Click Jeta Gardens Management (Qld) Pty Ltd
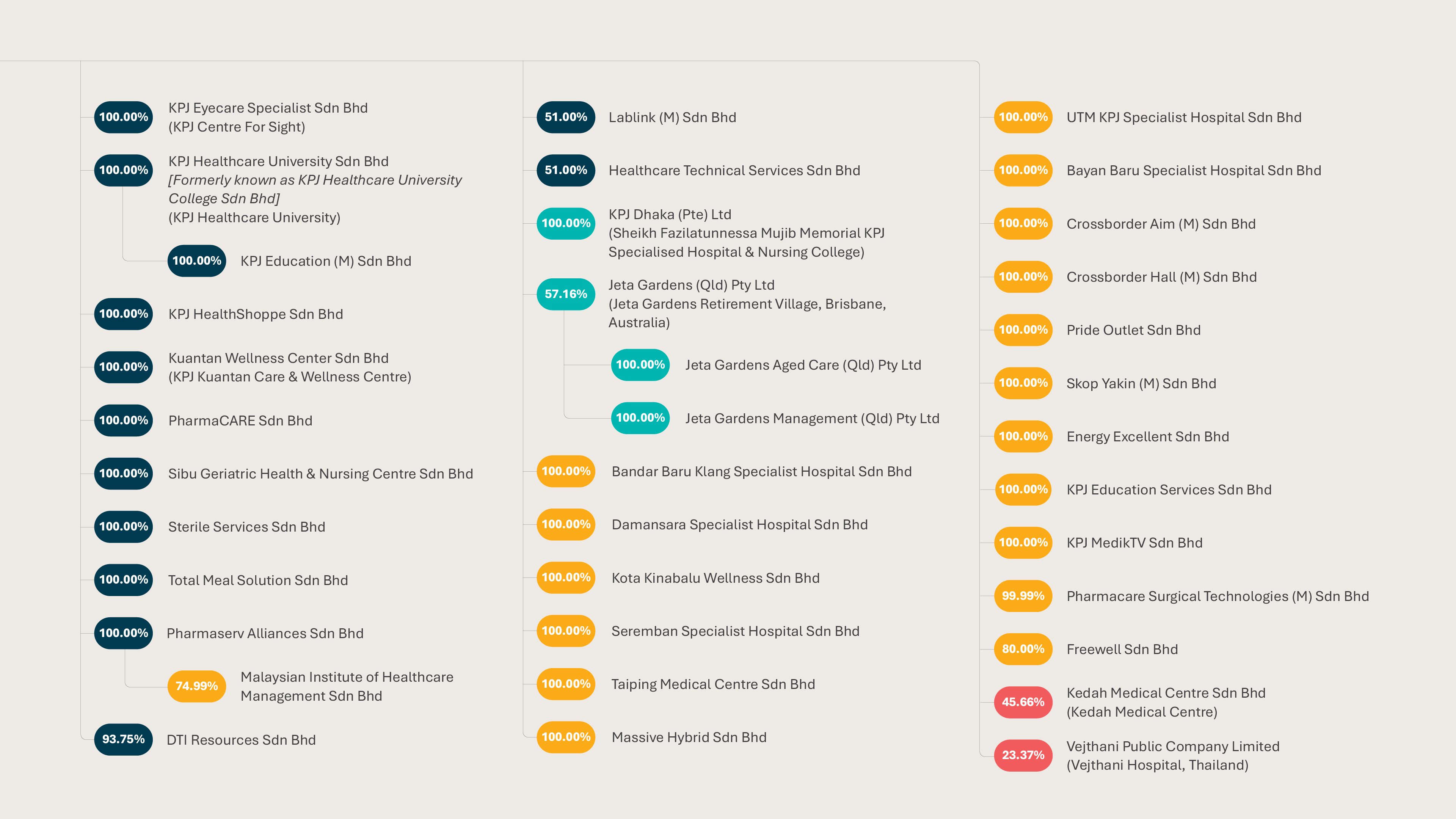The height and width of the screenshot is (819, 1456). [812, 418]
